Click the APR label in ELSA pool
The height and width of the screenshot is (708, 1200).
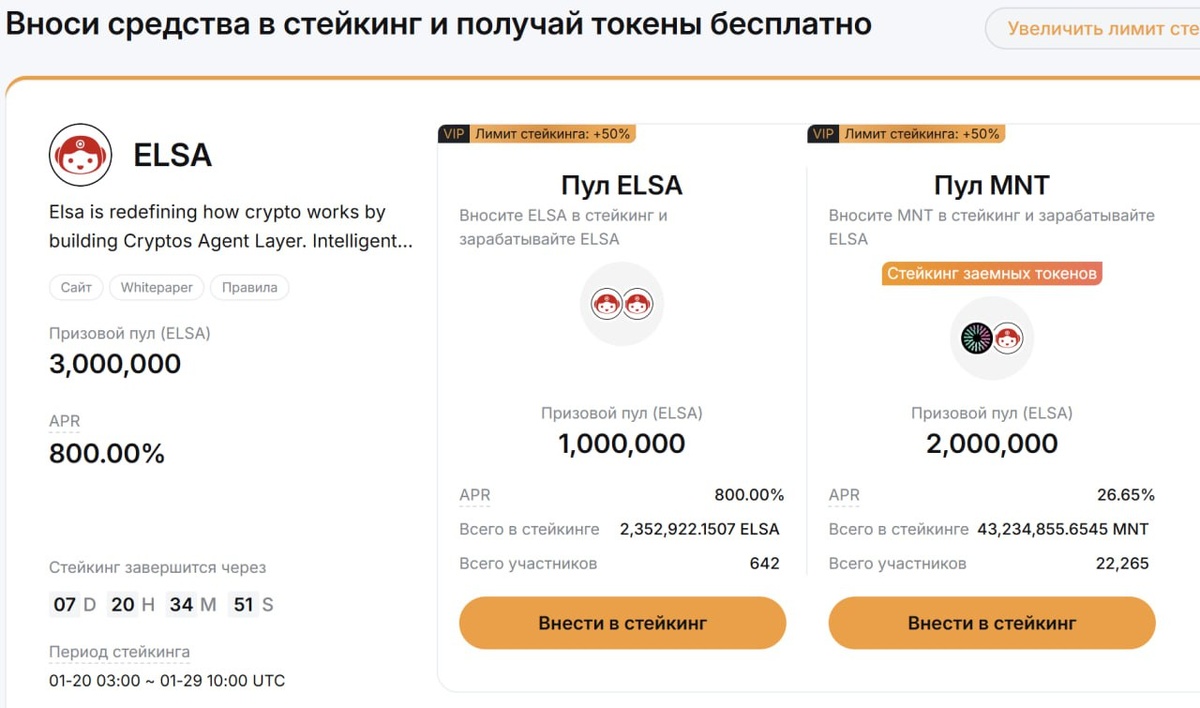[475, 495]
